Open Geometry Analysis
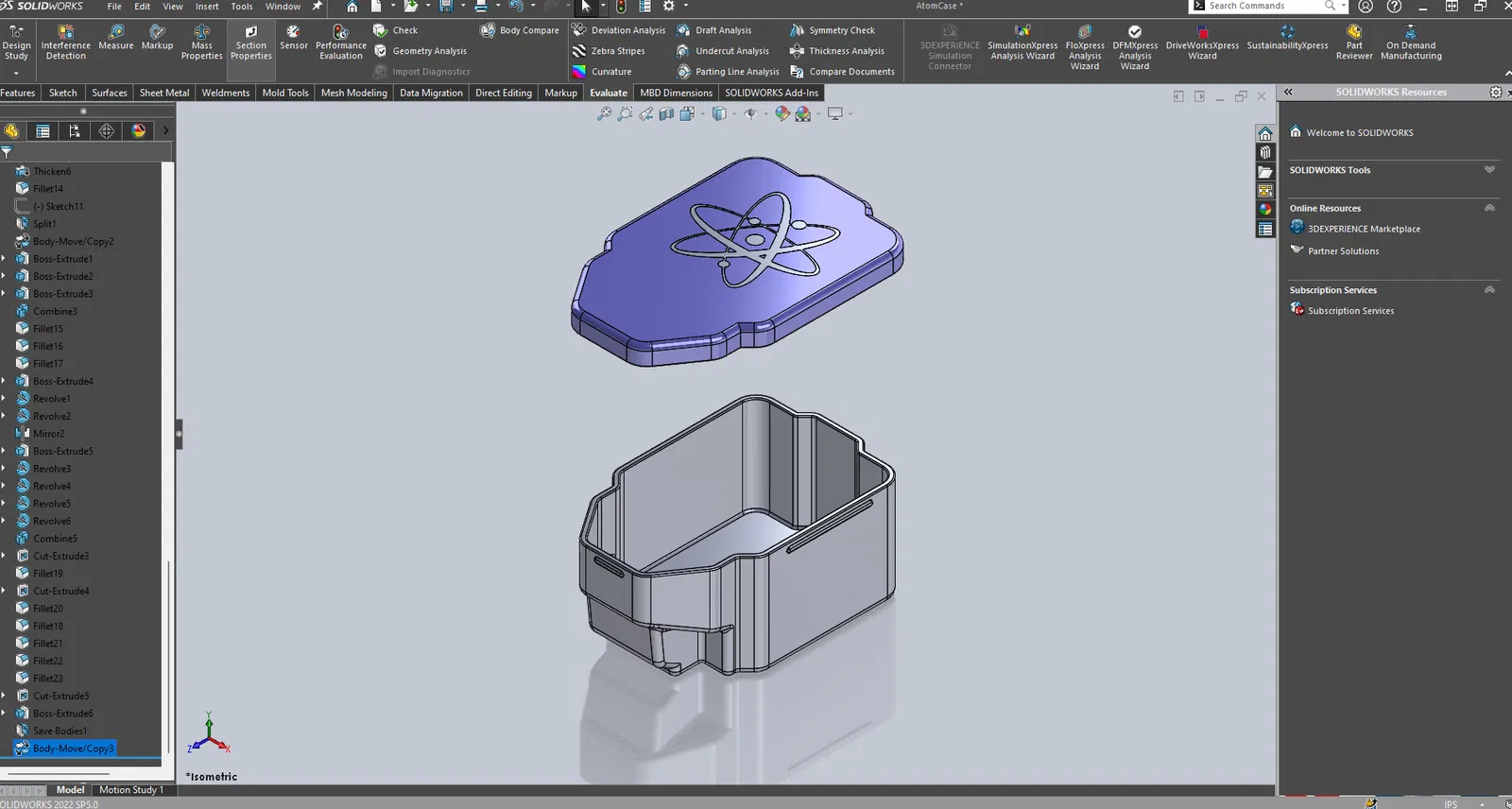Screen dimensions: 1512x809 [421, 51]
